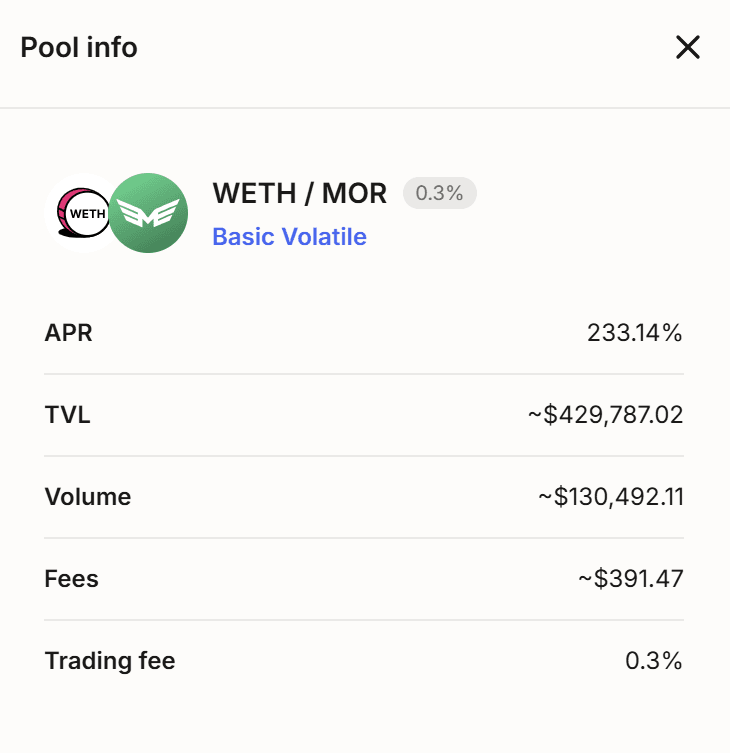Click the 0.3% Trading fee value

(654, 661)
